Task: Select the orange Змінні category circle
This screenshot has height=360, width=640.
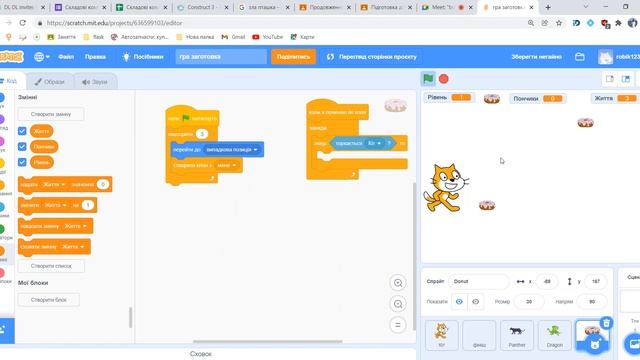Action: tap(2, 251)
